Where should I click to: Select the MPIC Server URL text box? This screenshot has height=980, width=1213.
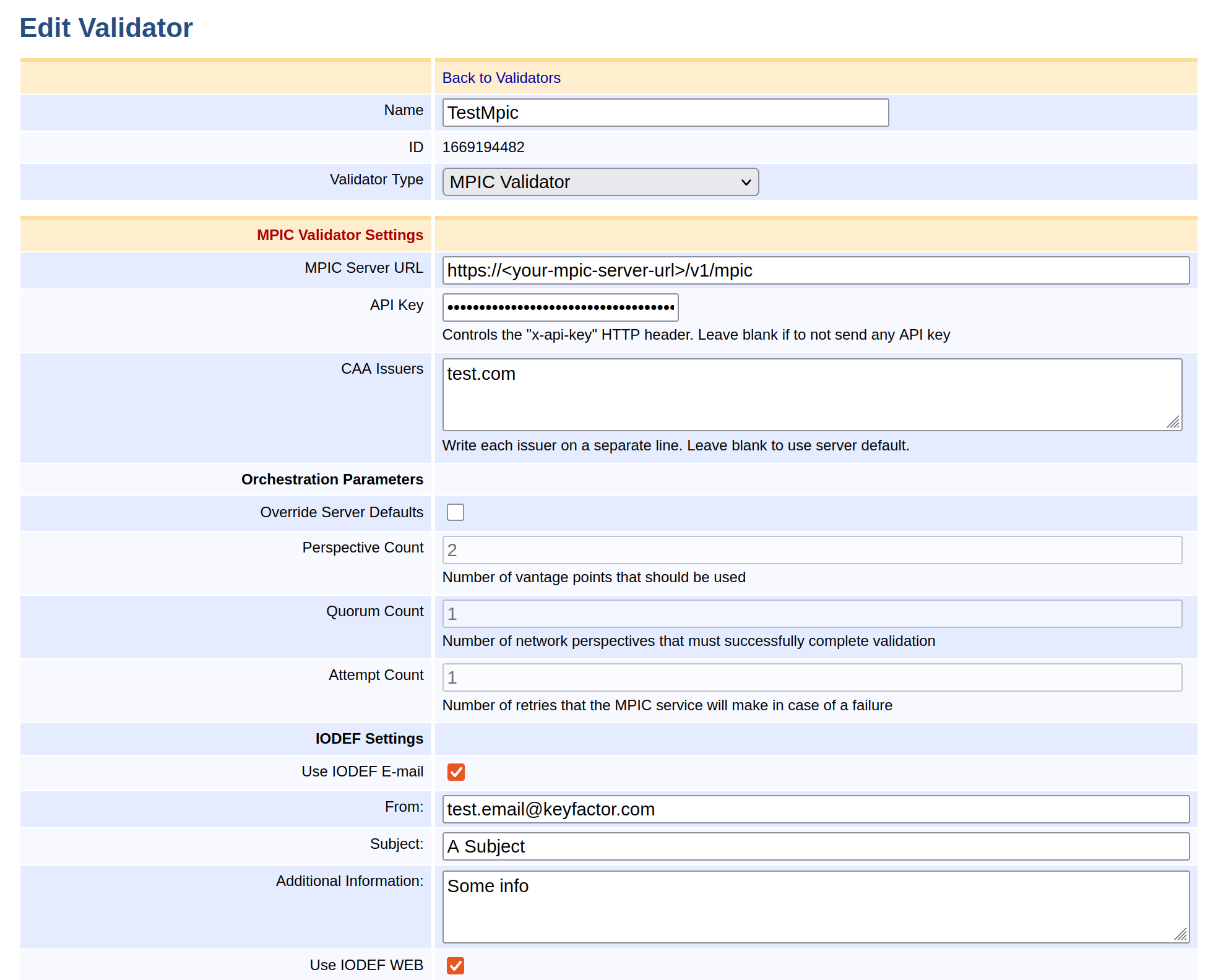pos(816,270)
